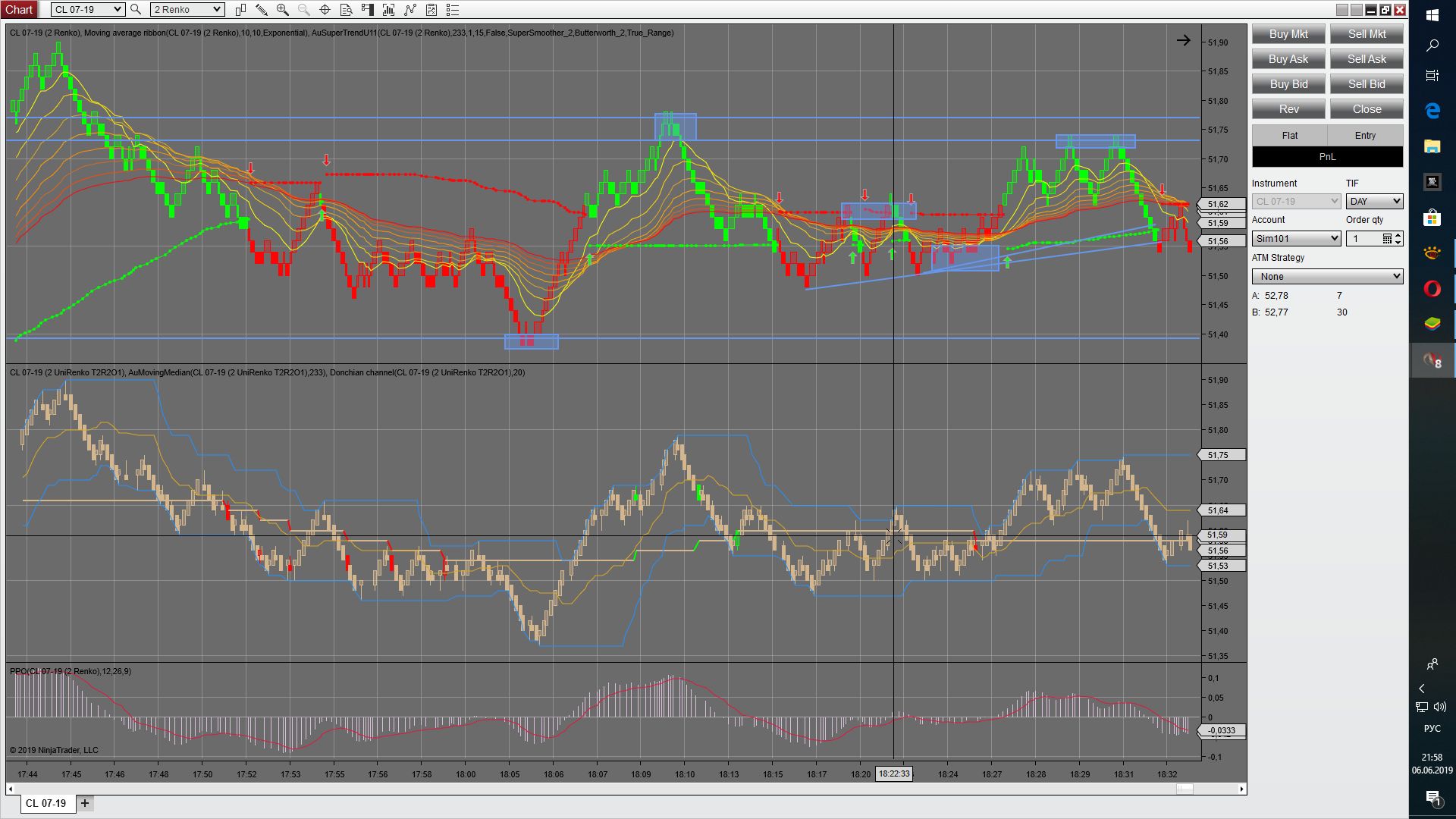Click the PnL display field
Image resolution: width=1456 pixels, height=819 pixels.
[x=1327, y=157]
